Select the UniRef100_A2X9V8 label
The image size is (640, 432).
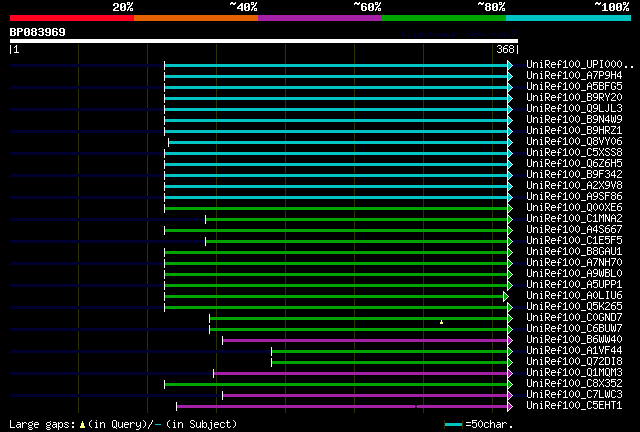pos(574,186)
